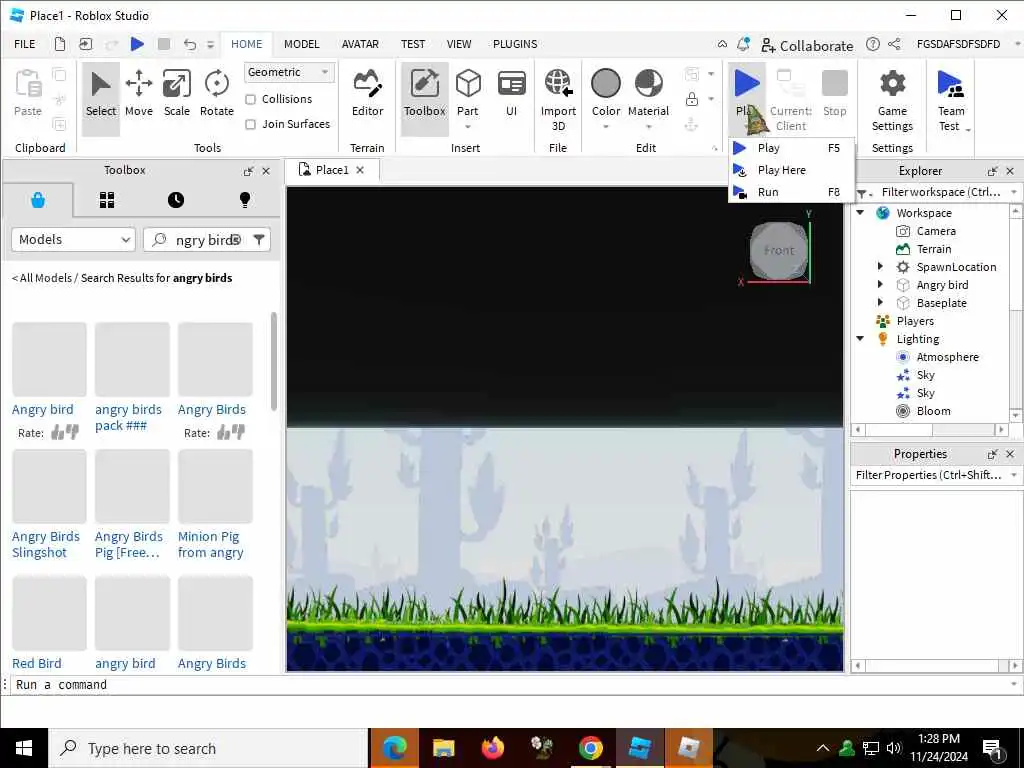Select the Scale tool
1024x768 pixels.
(176, 93)
